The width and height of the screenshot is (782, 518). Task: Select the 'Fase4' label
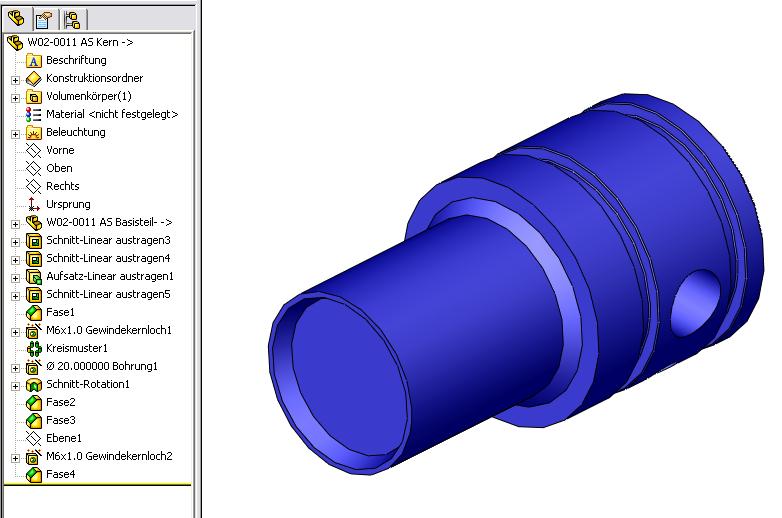(x=60, y=474)
